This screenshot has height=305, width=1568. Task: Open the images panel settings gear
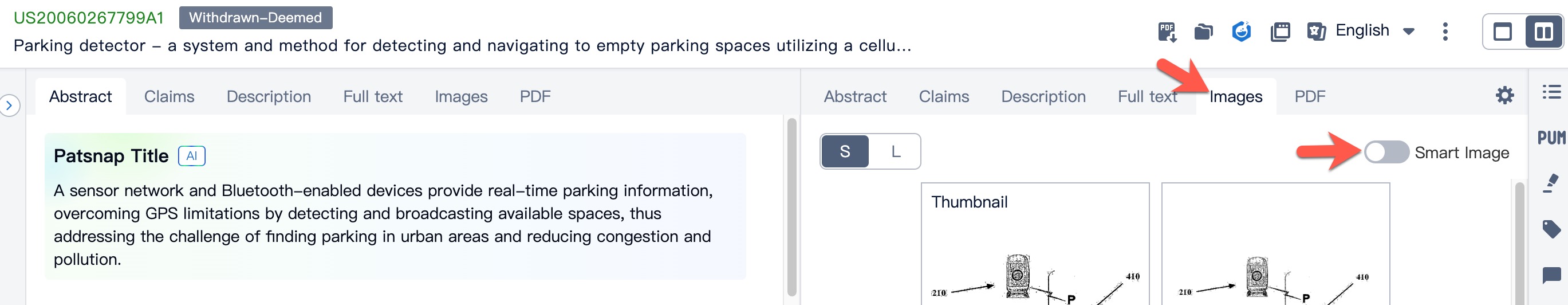(1504, 95)
